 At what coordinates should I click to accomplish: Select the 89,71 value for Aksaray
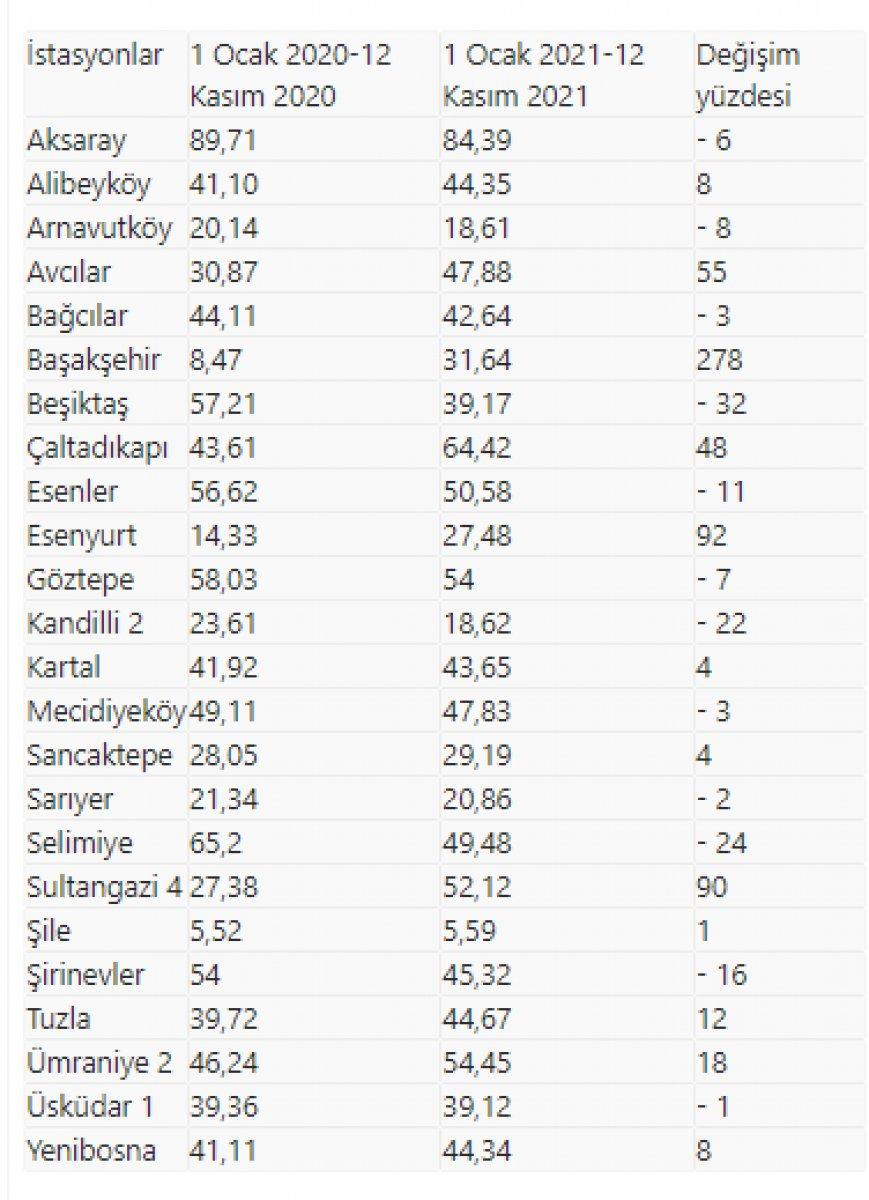tap(224, 140)
